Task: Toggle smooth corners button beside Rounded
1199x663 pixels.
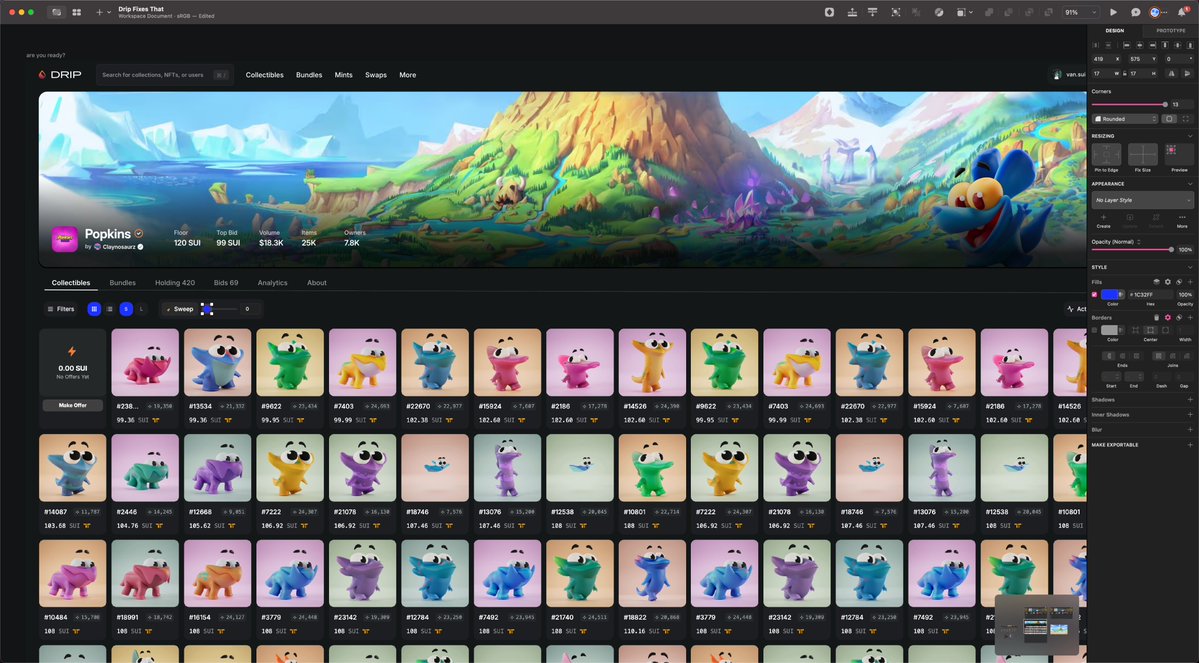Action: [x=1169, y=119]
